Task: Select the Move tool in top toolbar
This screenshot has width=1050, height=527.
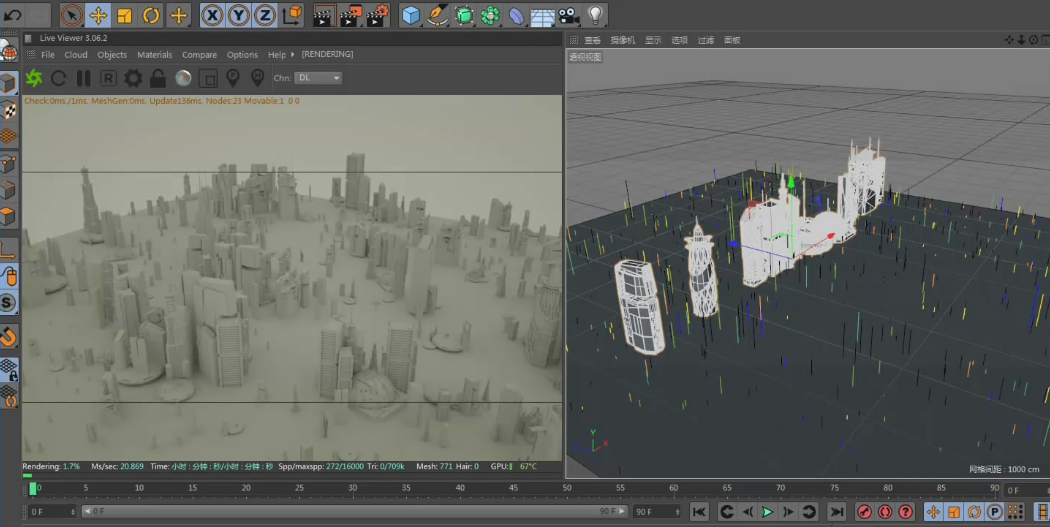Action: (98, 15)
